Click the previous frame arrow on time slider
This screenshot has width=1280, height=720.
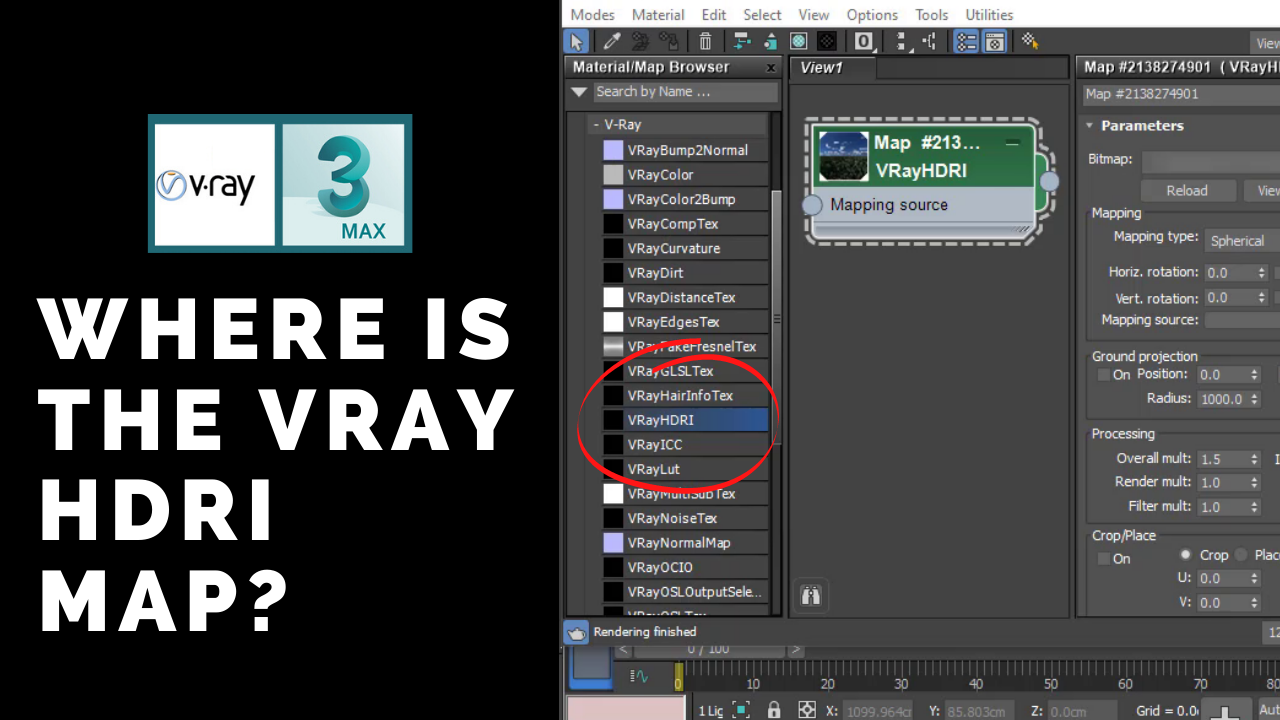tap(624, 649)
